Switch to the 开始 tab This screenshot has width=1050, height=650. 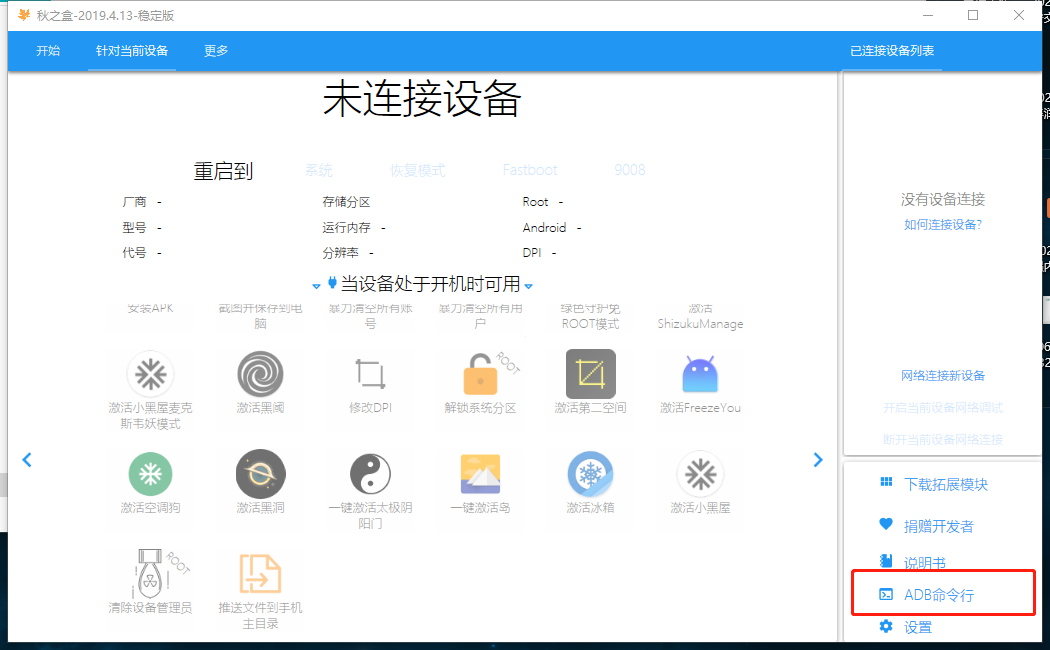click(48, 51)
